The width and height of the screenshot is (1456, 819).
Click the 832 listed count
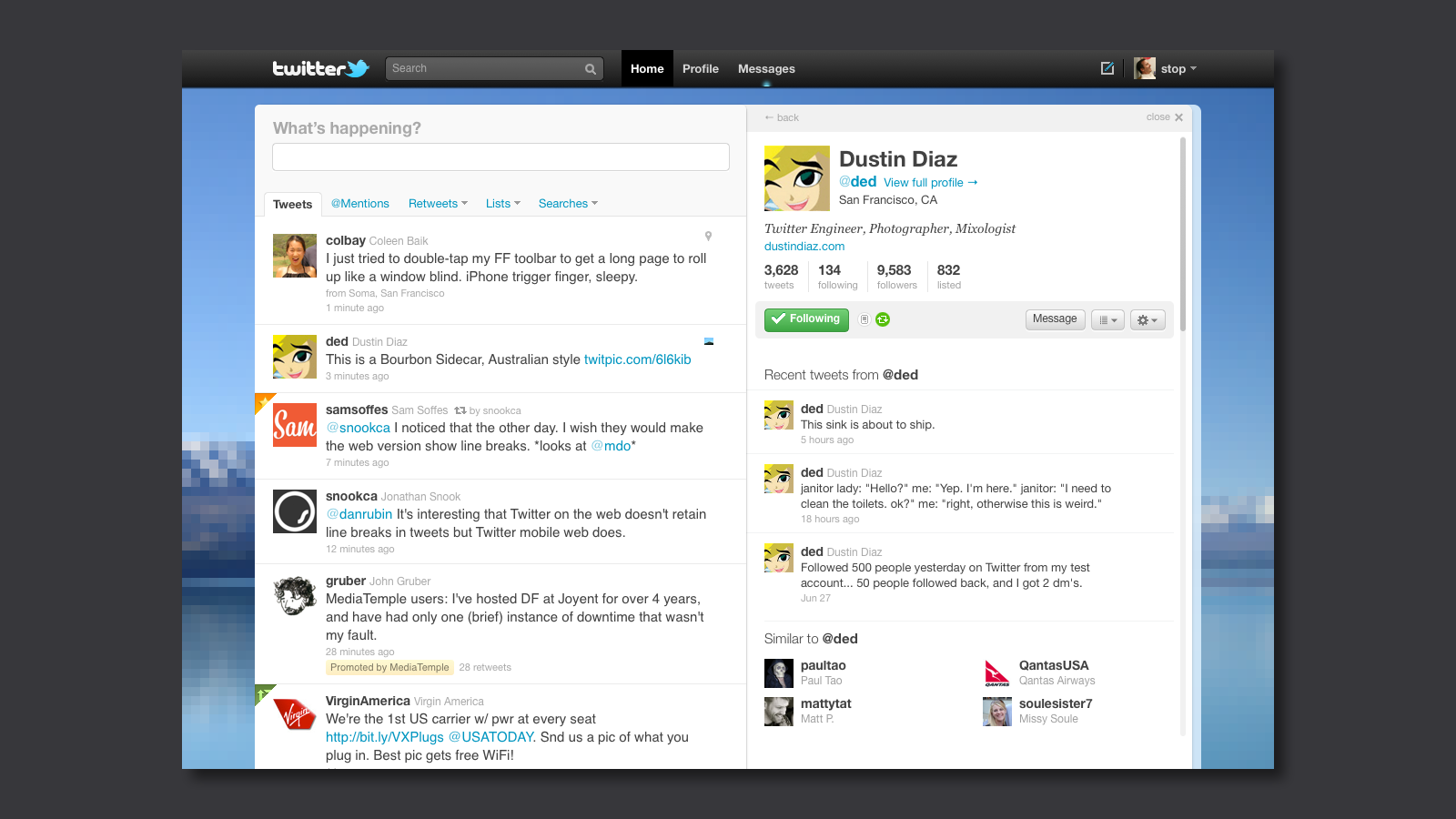click(948, 277)
